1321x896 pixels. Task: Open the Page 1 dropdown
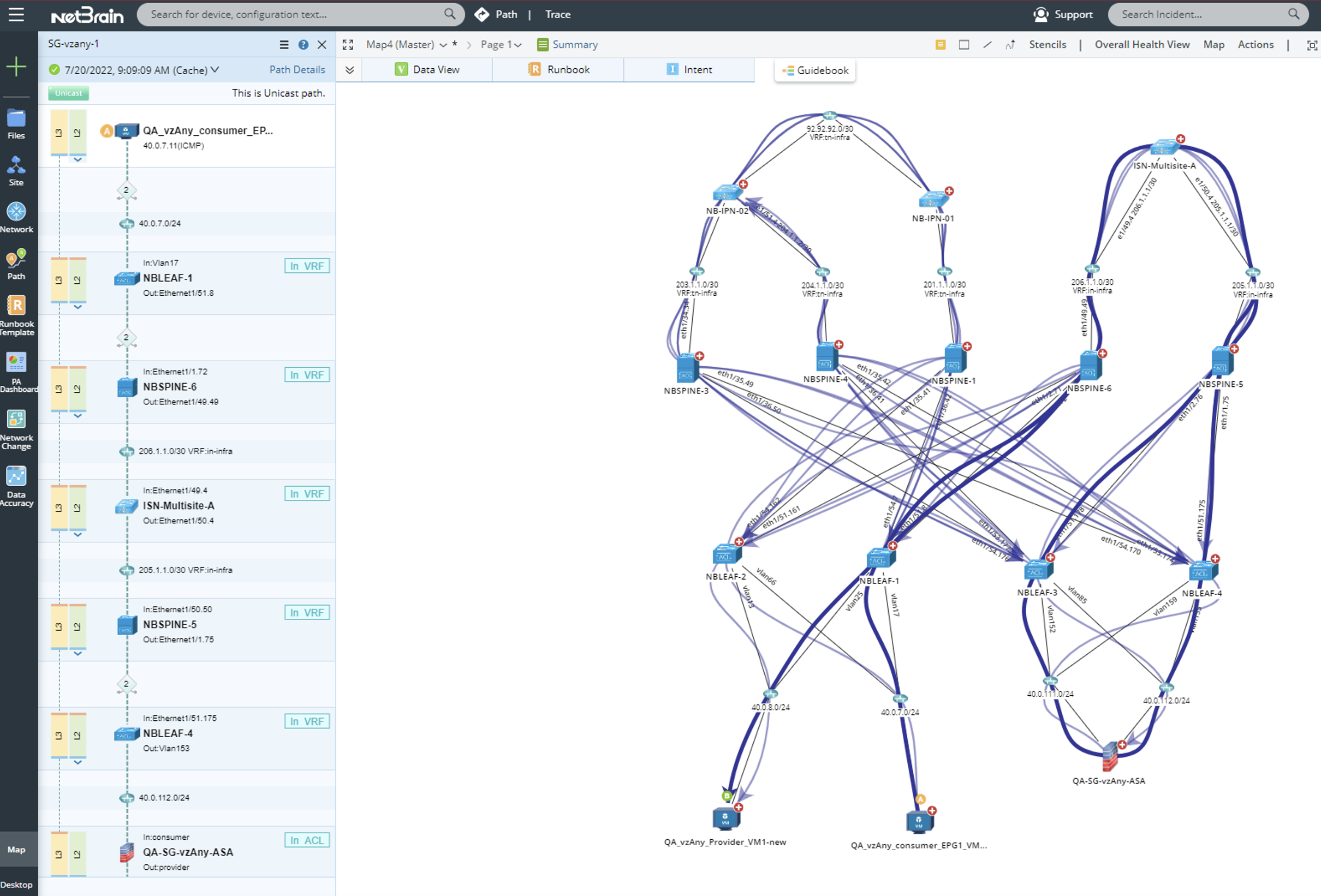tap(518, 45)
